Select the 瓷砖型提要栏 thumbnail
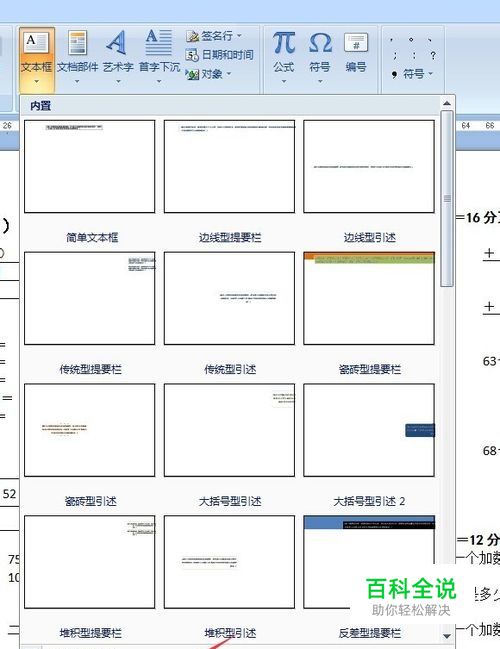The height and width of the screenshot is (649, 500). point(369,298)
